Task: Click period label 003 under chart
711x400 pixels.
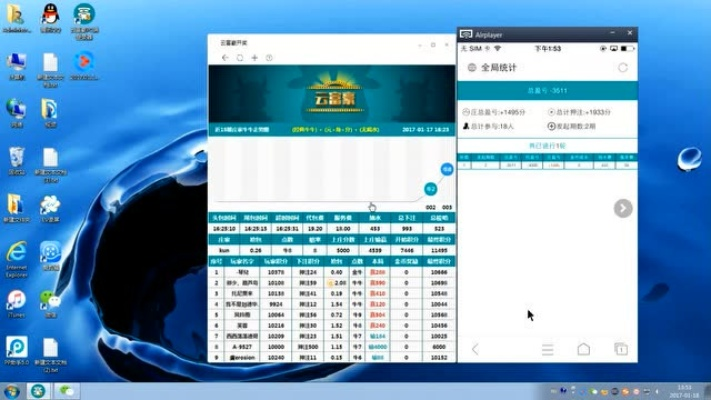Action: (447, 207)
